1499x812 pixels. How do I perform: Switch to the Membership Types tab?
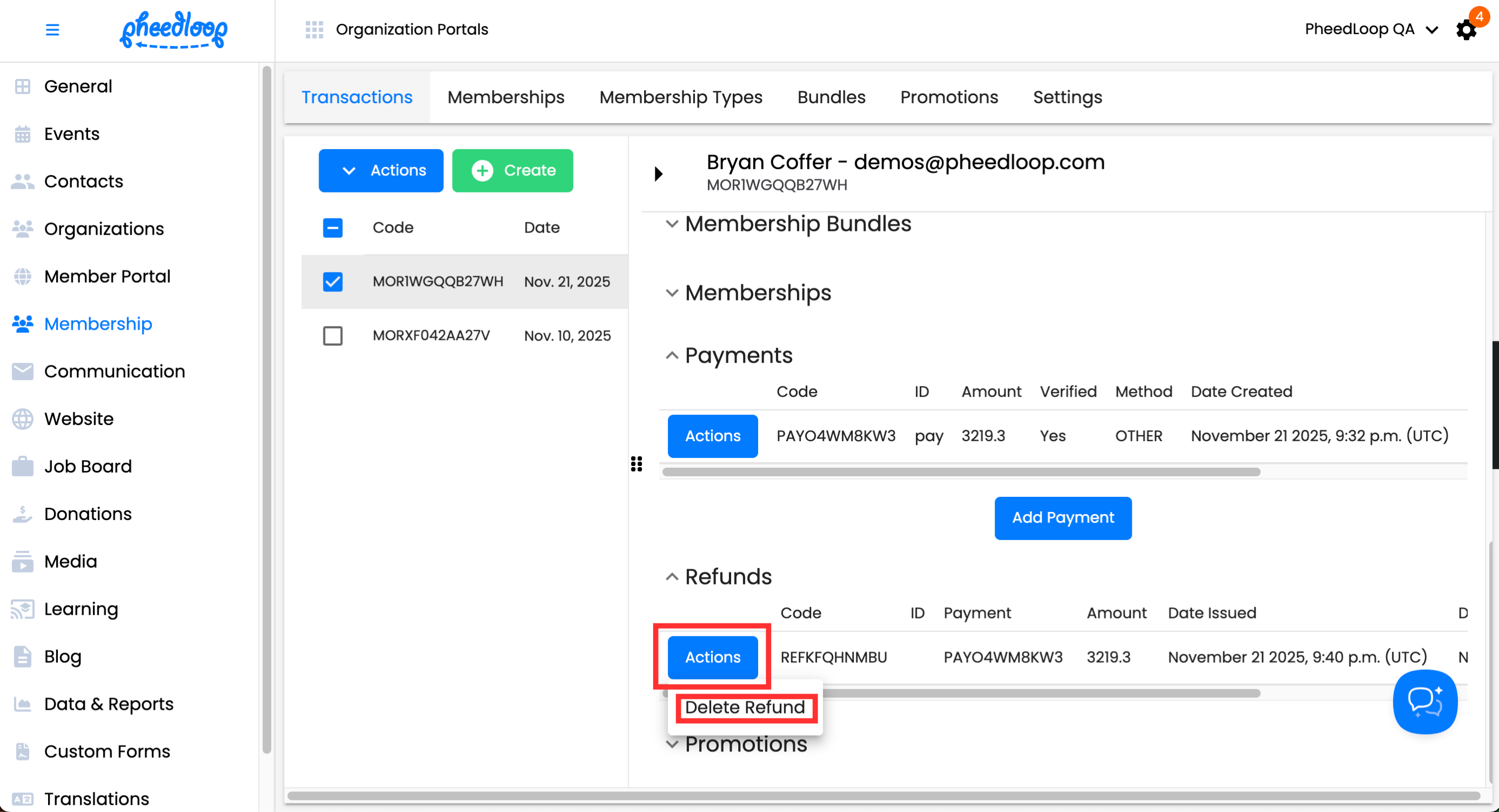pyautogui.click(x=681, y=97)
